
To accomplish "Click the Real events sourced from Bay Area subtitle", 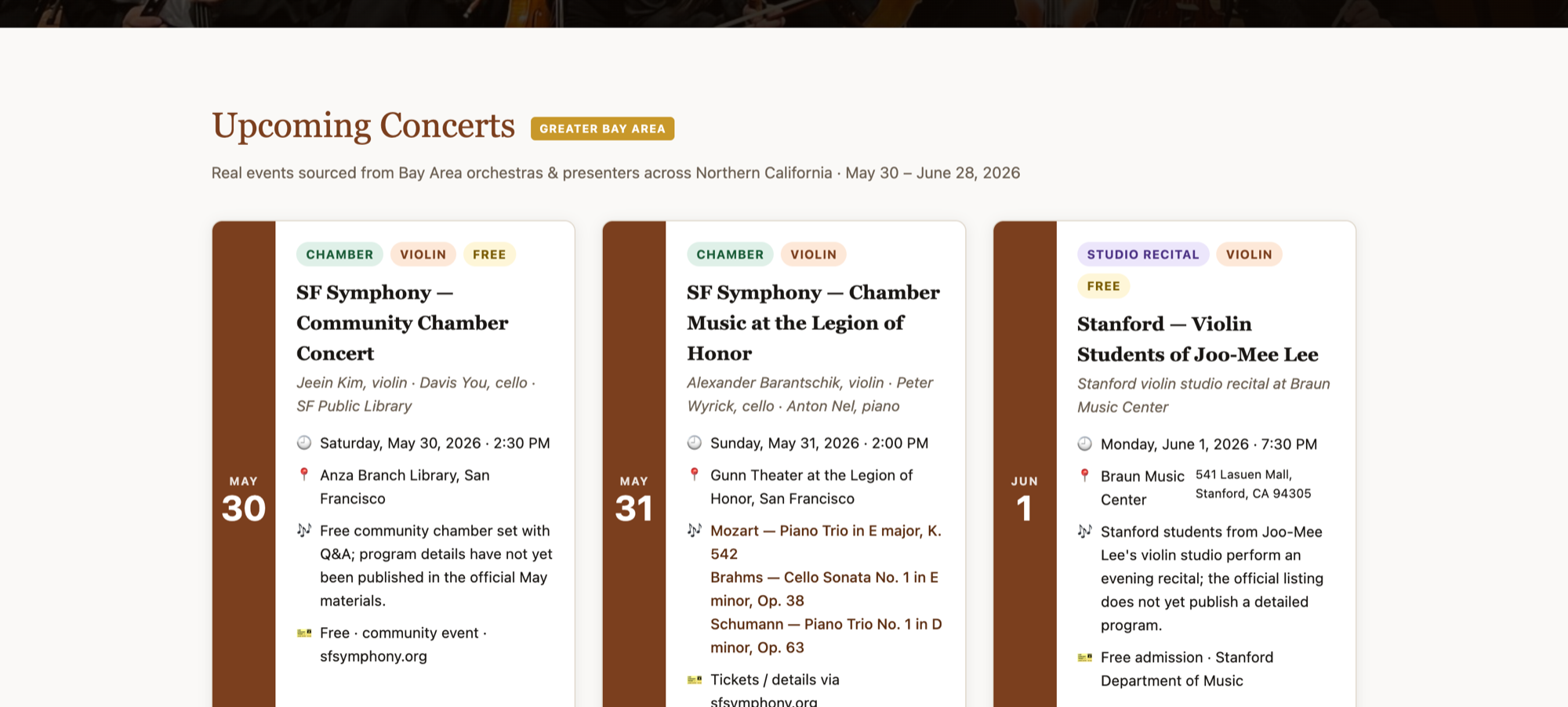I will pyautogui.click(x=615, y=172).
